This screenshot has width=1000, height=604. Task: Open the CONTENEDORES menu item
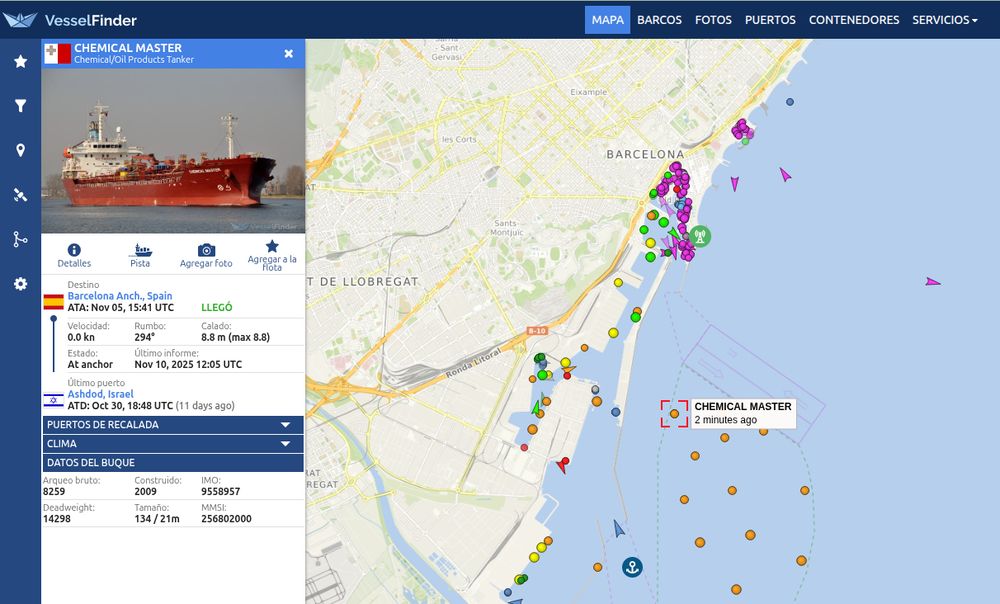click(x=854, y=20)
